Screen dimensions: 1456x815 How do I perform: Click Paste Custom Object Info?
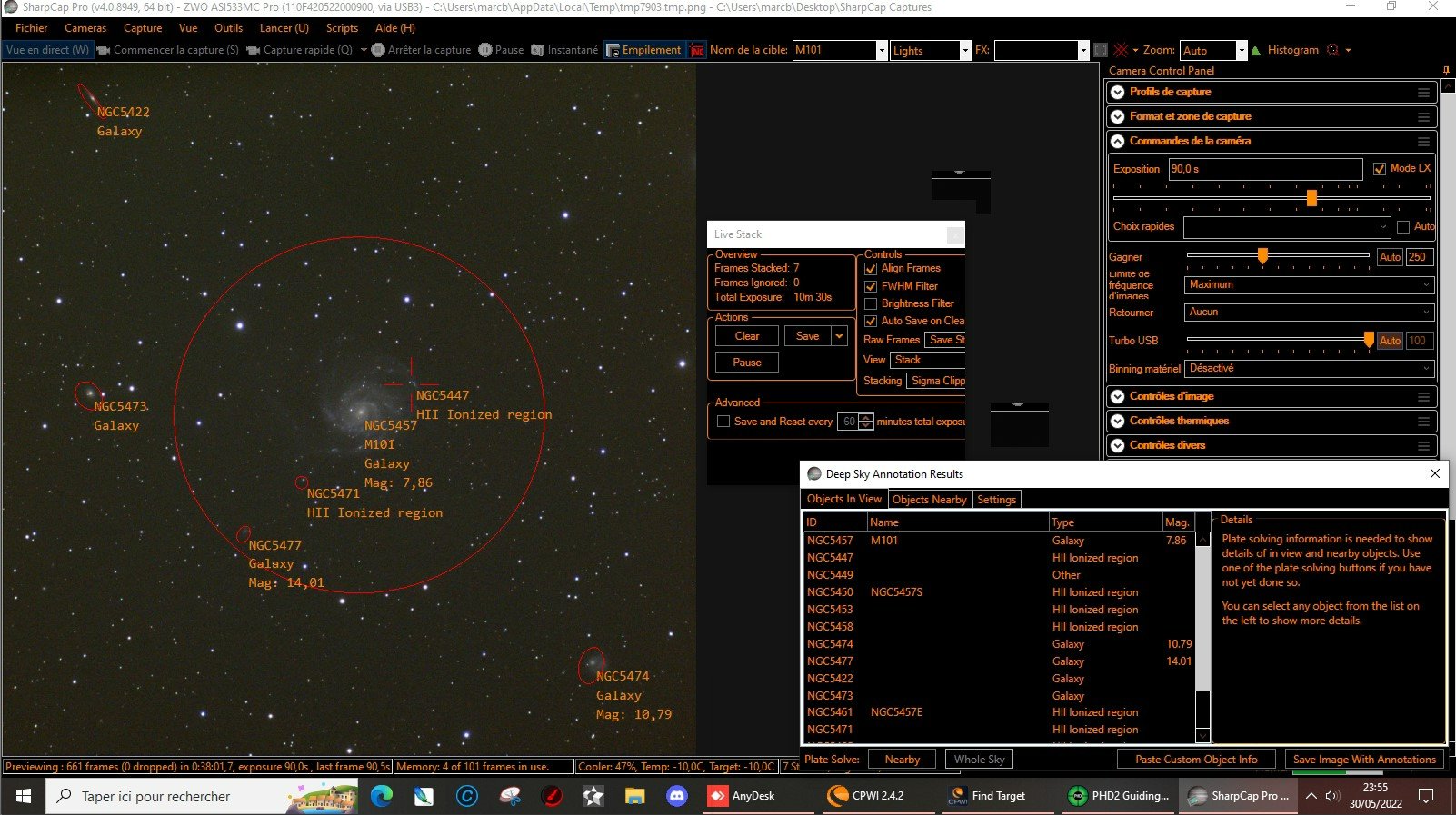[x=1196, y=760]
